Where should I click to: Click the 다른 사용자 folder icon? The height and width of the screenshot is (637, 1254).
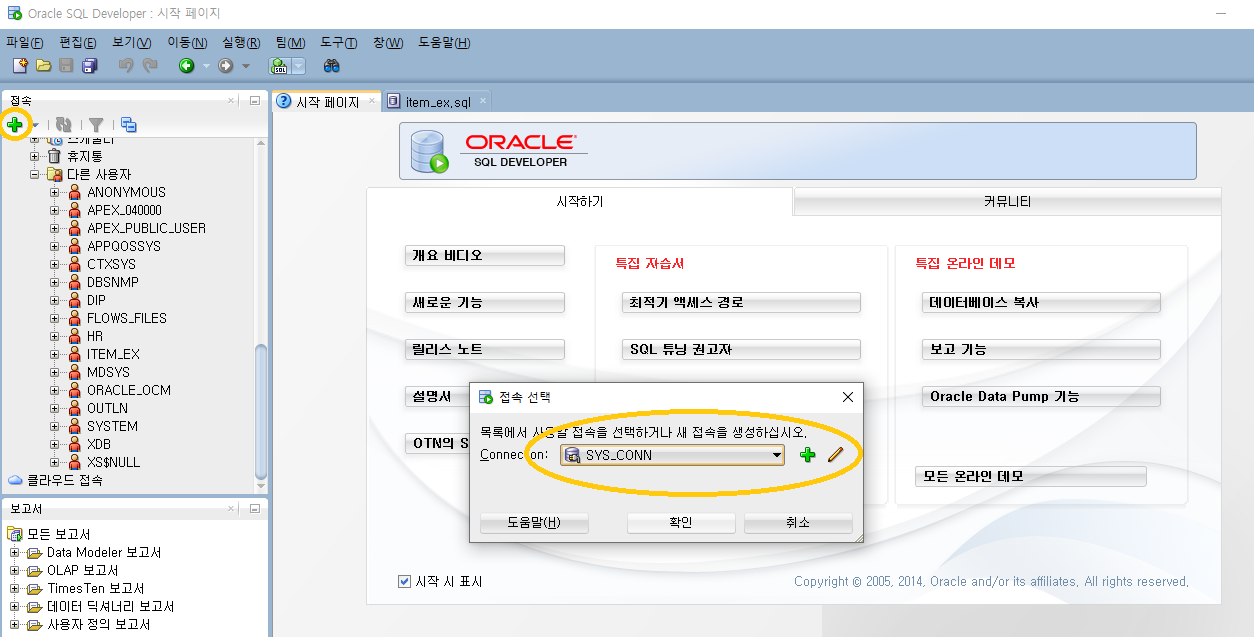point(54,174)
